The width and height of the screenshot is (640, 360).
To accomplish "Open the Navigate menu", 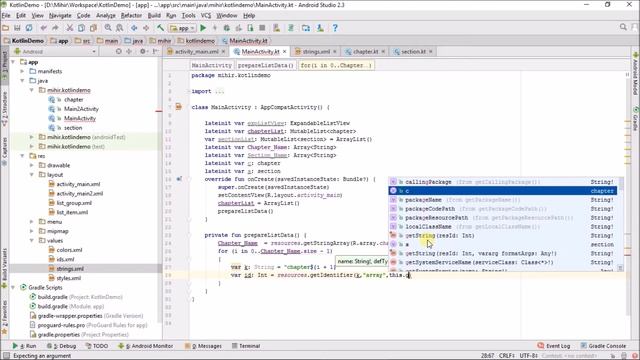I will click(60, 16).
